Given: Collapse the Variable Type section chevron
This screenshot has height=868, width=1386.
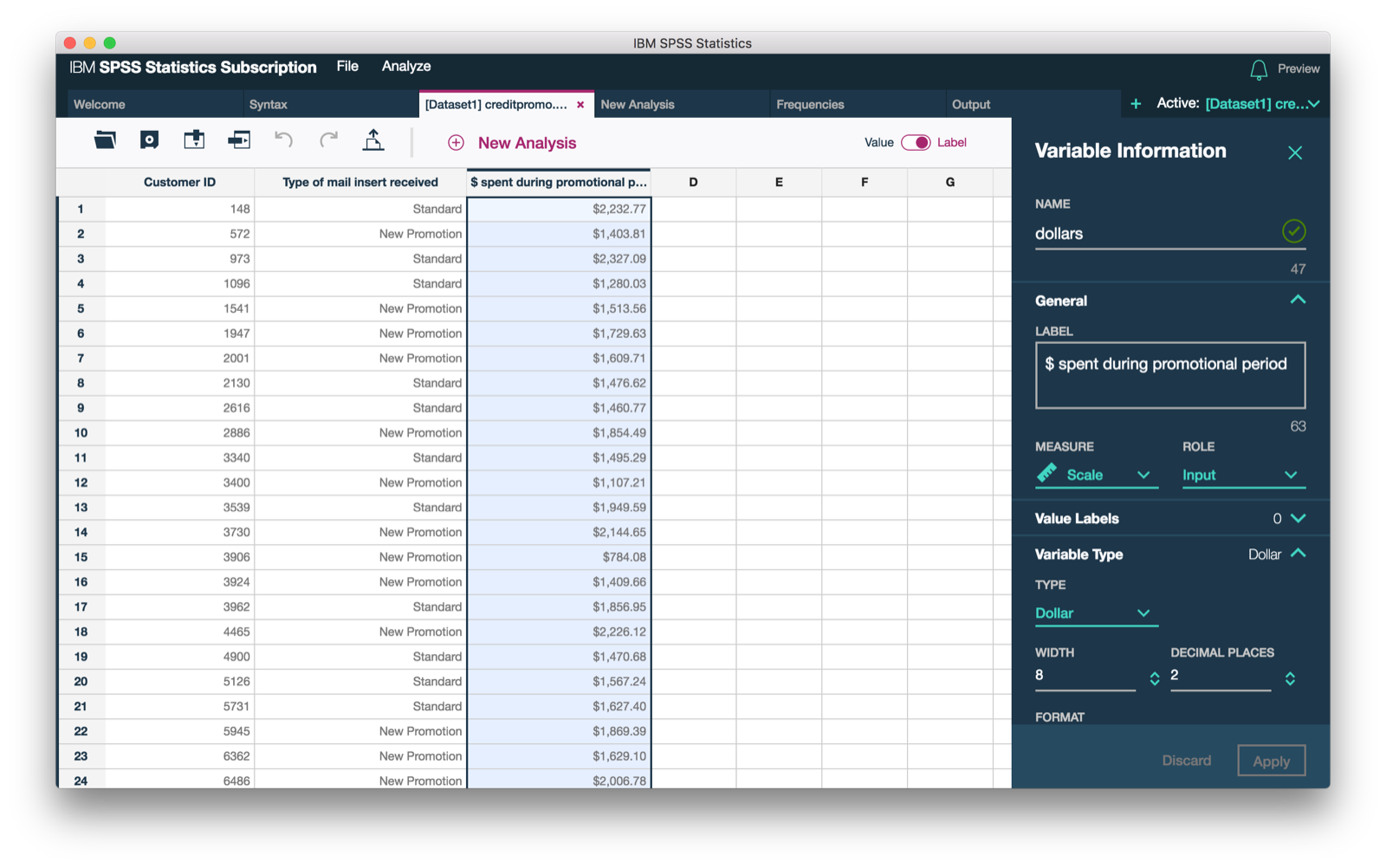Looking at the screenshot, I should 1298,554.
